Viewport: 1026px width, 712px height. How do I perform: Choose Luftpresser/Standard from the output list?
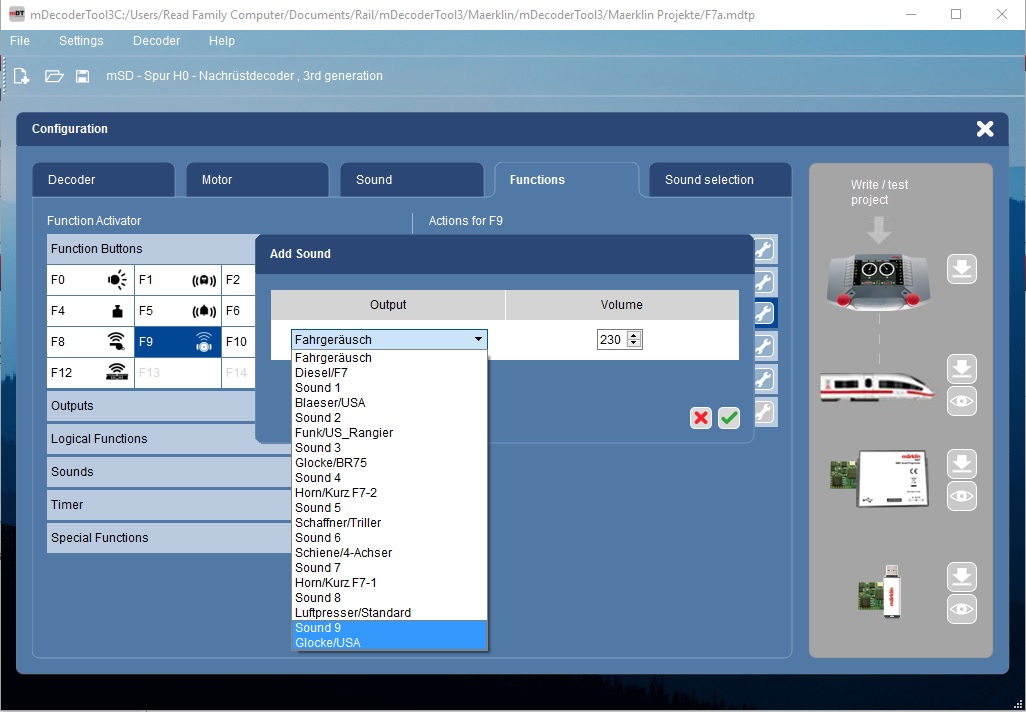(389, 613)
